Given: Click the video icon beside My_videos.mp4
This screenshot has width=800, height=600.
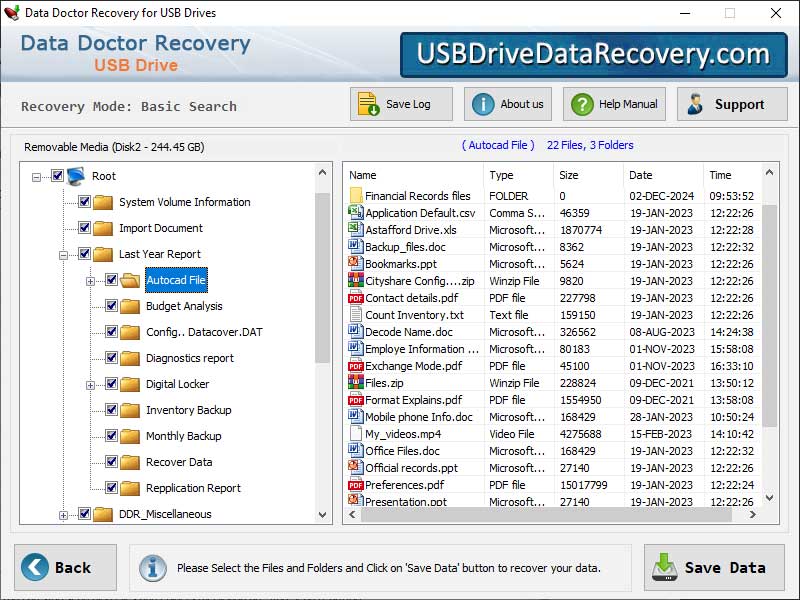Looking at the screenshot, I should 354,433.
